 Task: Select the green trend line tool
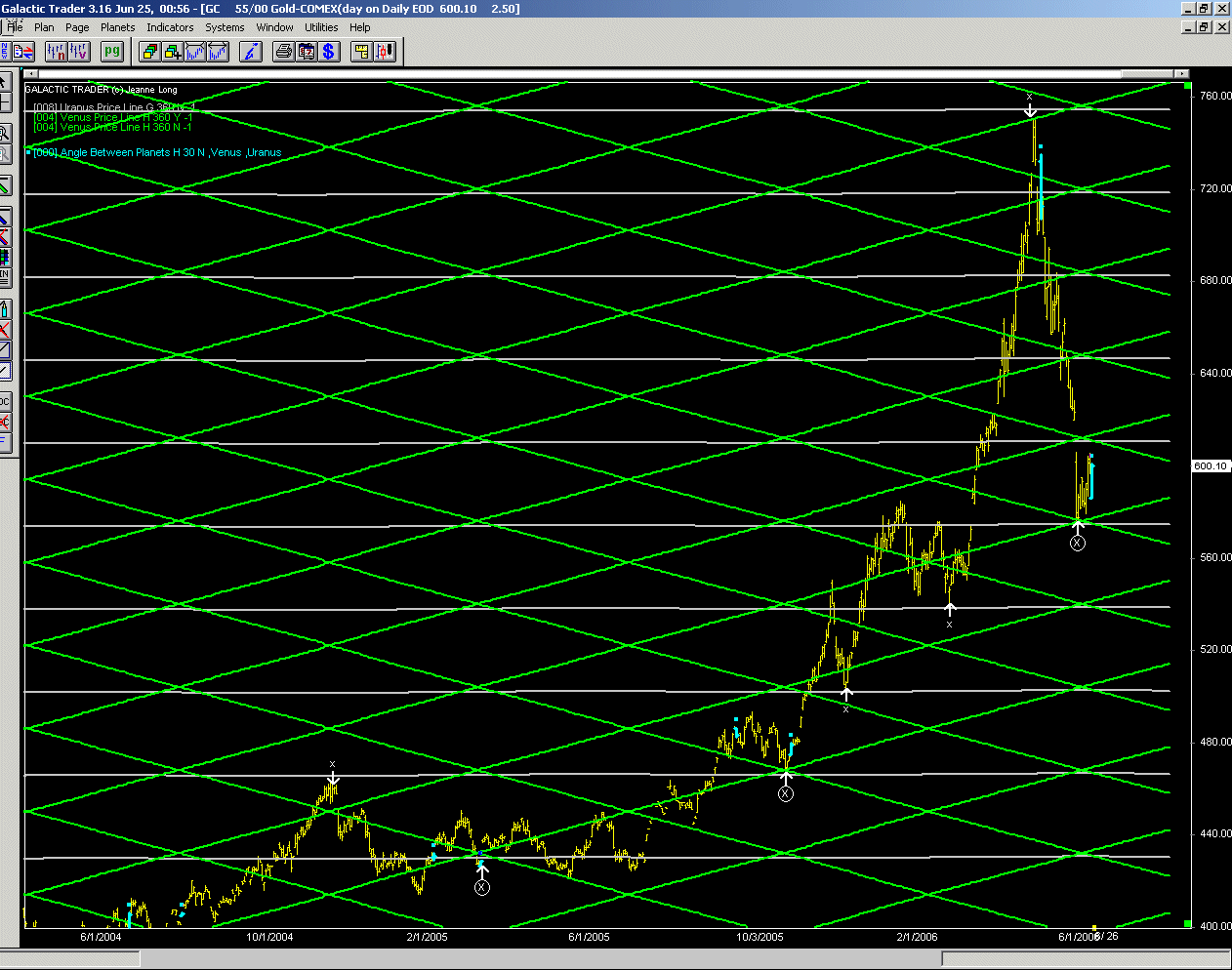(5, 185)
